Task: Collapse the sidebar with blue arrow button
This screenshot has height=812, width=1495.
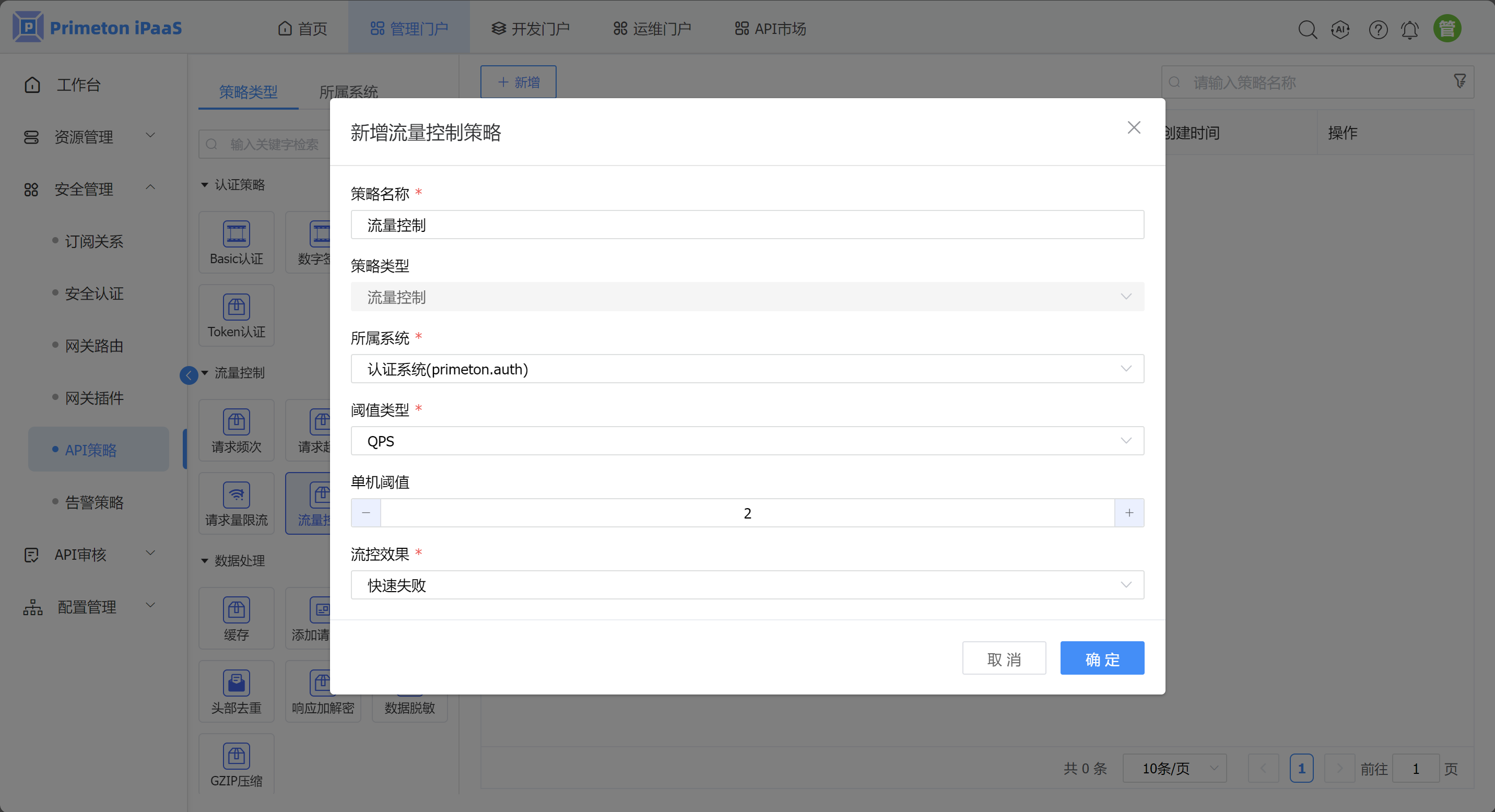Action: coord(189,375)
